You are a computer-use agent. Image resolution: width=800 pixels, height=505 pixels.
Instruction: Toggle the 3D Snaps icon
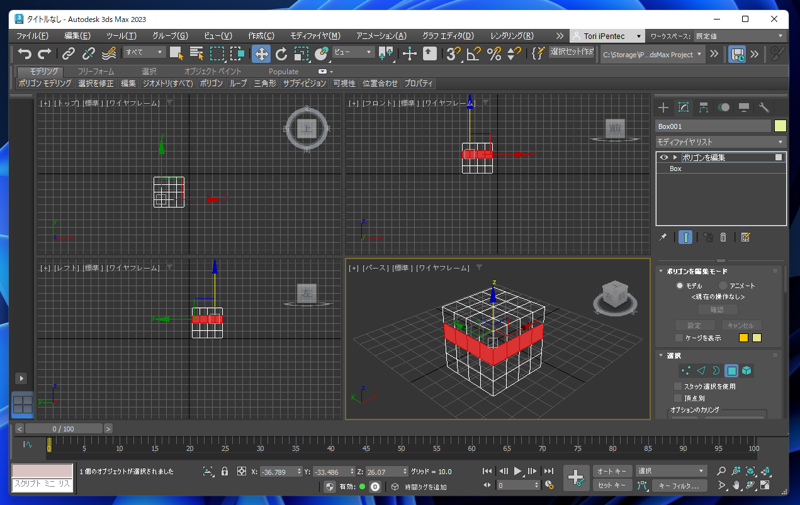pyautogui.click(x=453, y=53)
